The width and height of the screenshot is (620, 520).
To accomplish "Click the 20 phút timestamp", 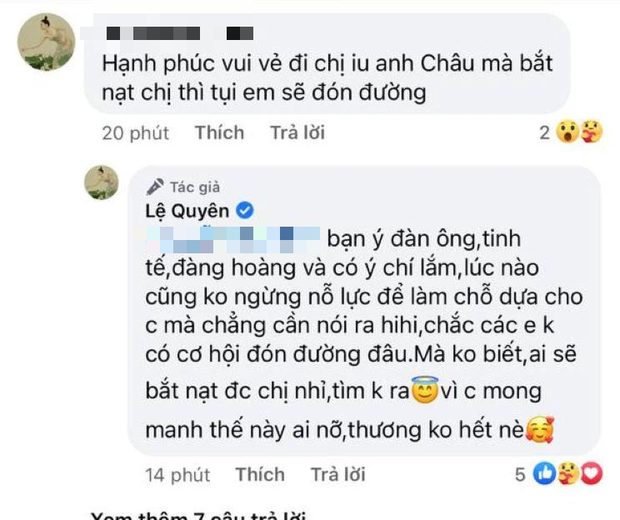I will 135,133.
